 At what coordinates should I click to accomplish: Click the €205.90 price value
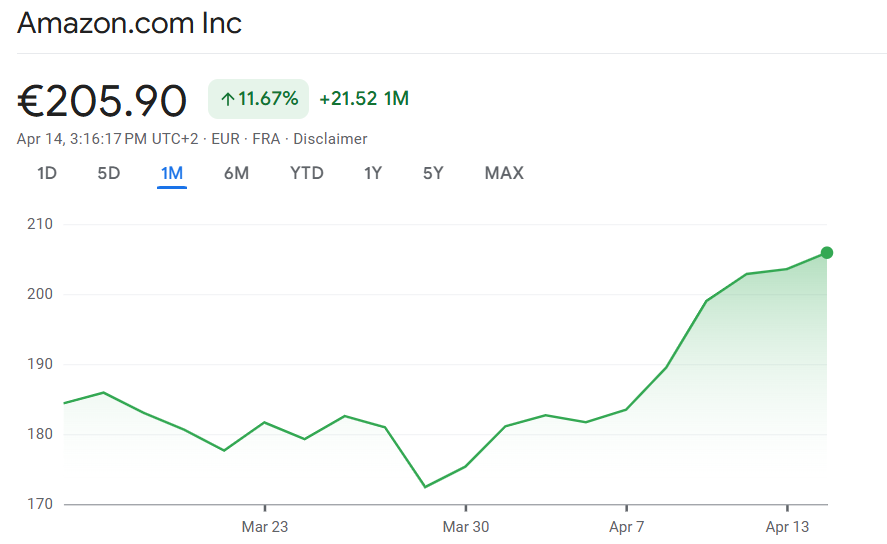(102, 101)
